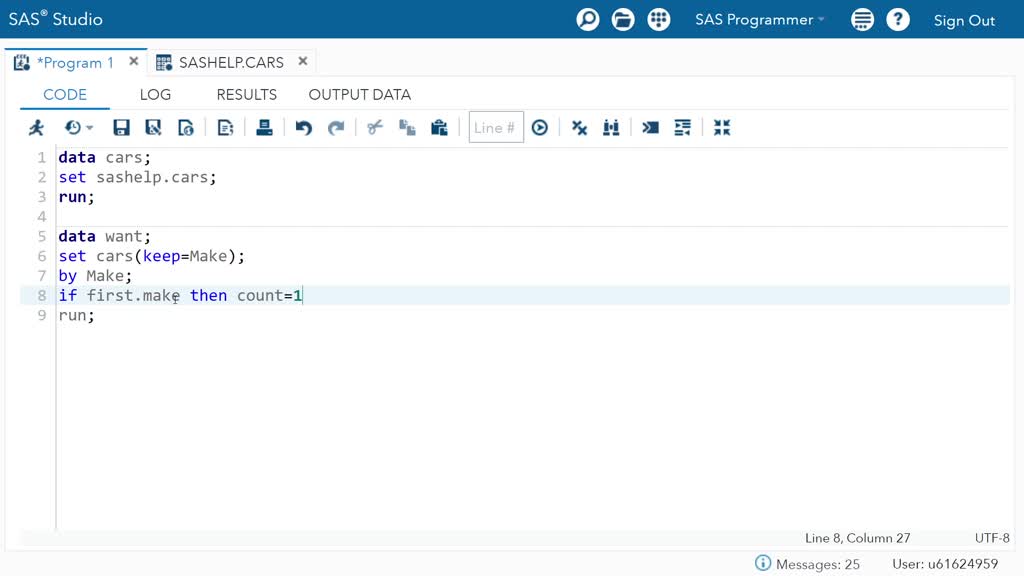
Task: Expand the submission history dropdown
Action: coord(78,127)
